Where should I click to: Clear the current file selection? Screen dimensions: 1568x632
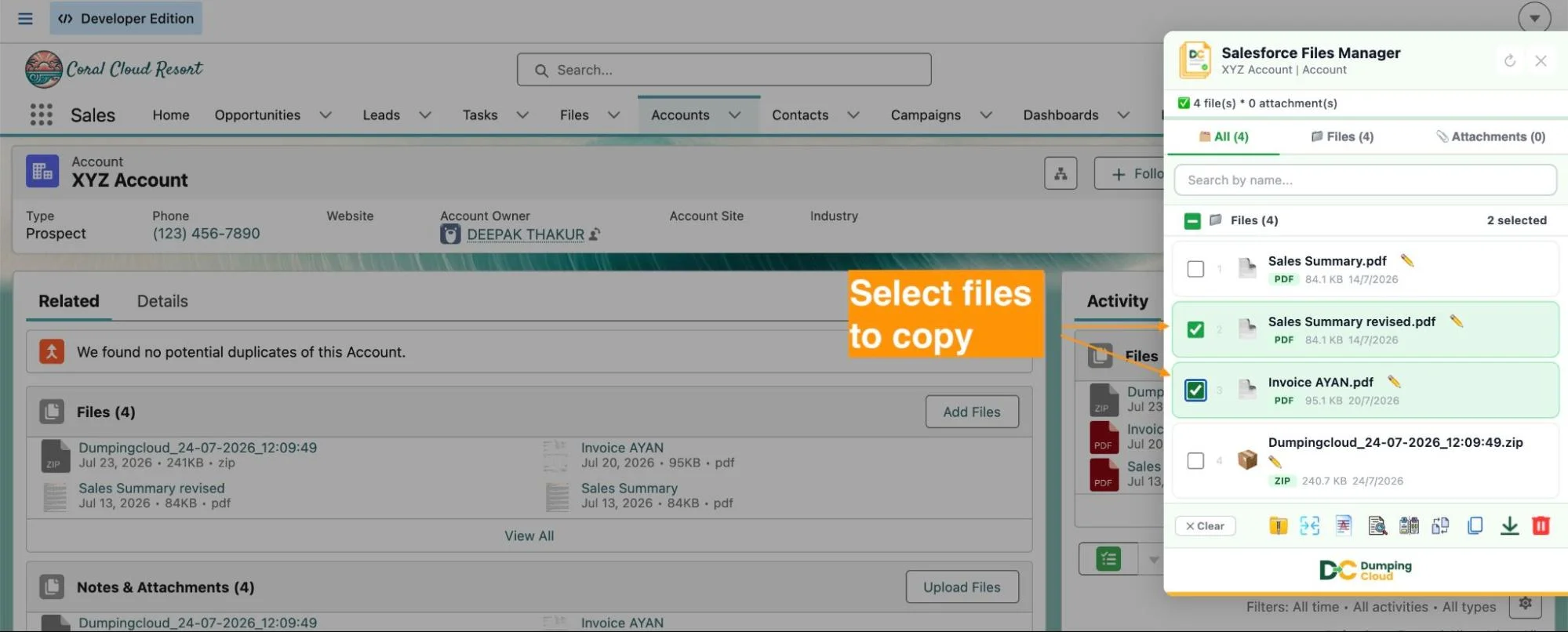(x=1205, y=526)
